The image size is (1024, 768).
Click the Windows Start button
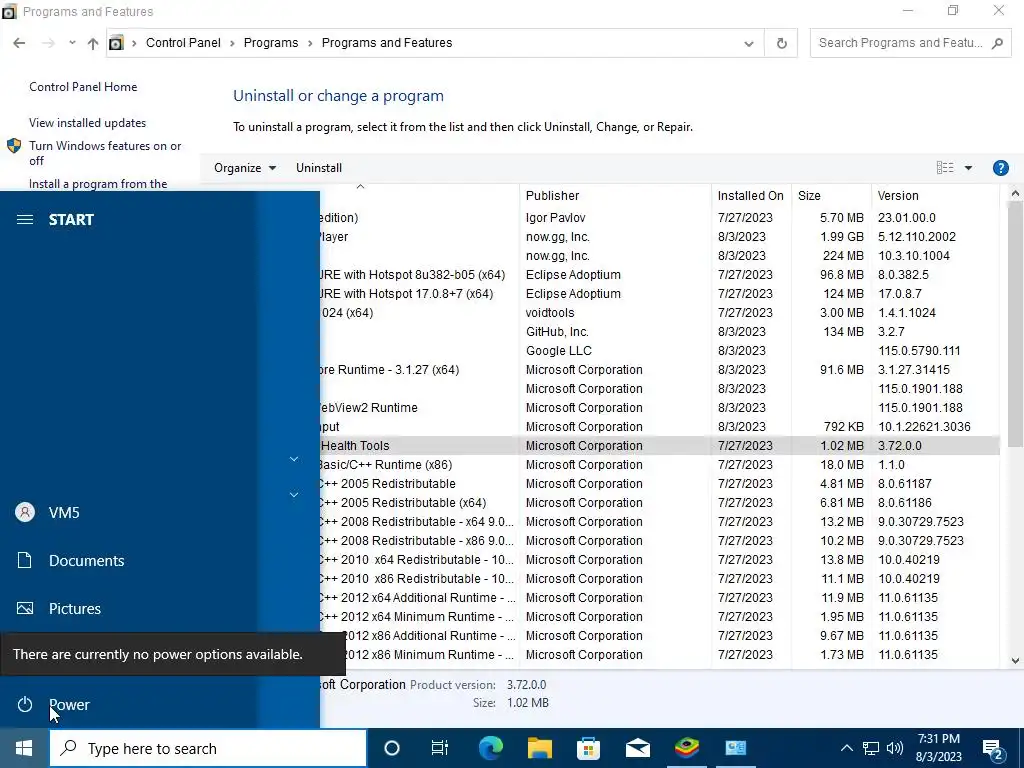point(24,748)
